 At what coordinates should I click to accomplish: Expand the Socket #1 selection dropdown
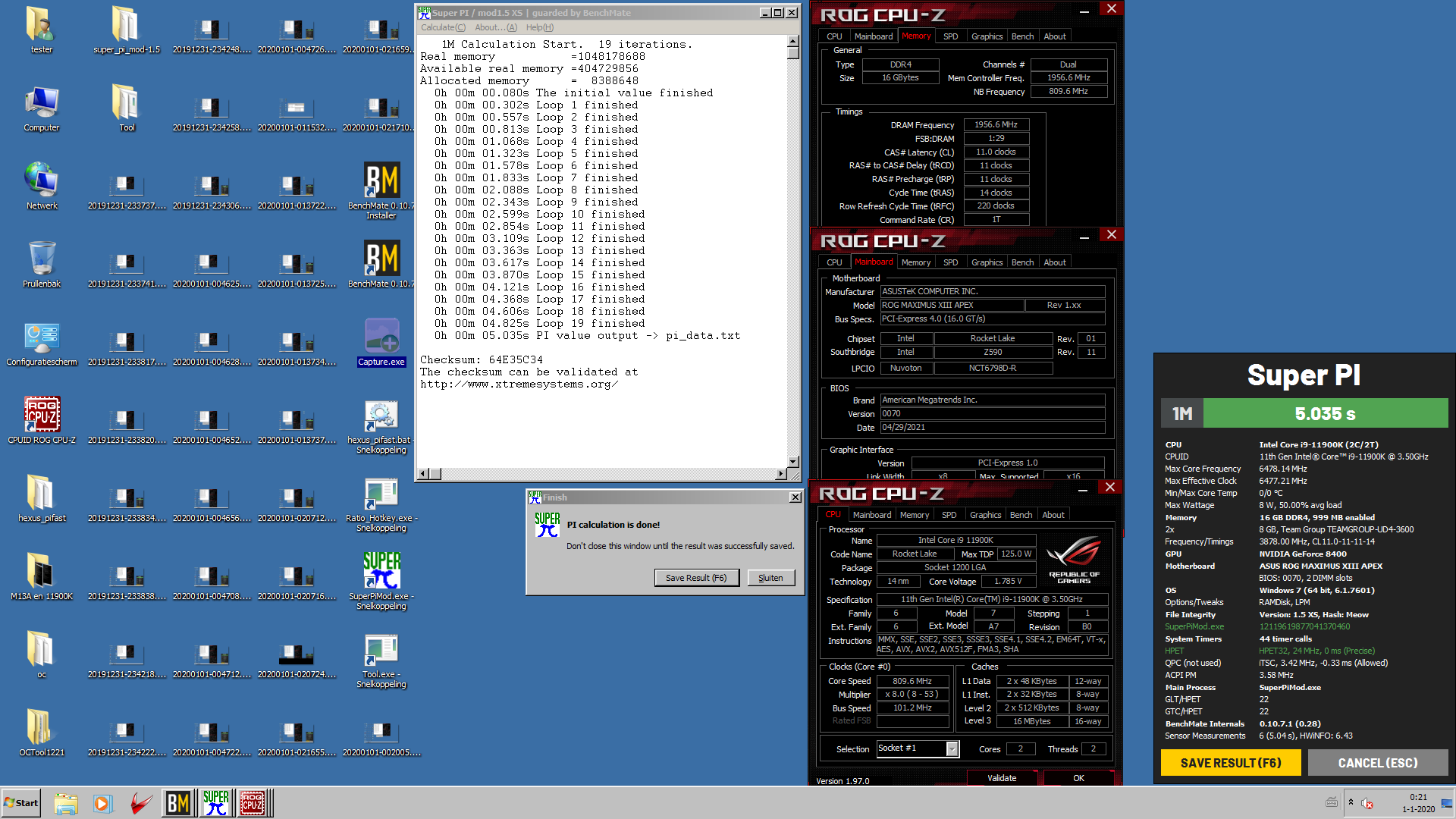[x=952, y=749]
